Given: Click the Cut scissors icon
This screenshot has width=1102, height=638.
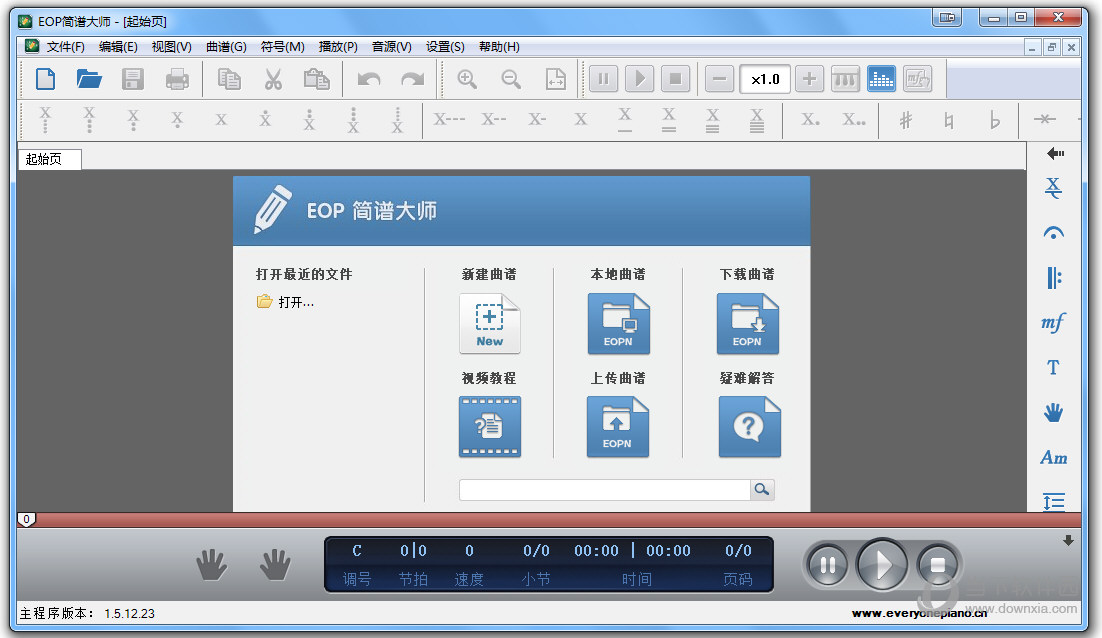Looking at the screenshot, I should coord(273,79).
